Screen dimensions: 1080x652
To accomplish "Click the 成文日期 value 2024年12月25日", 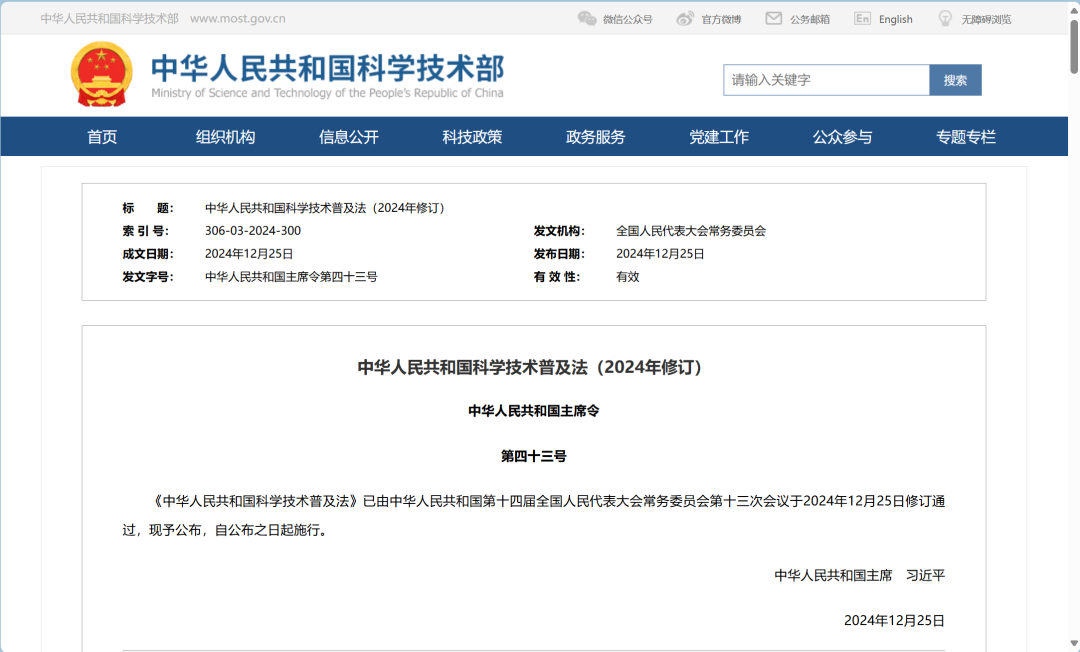I will pos(249,254).
